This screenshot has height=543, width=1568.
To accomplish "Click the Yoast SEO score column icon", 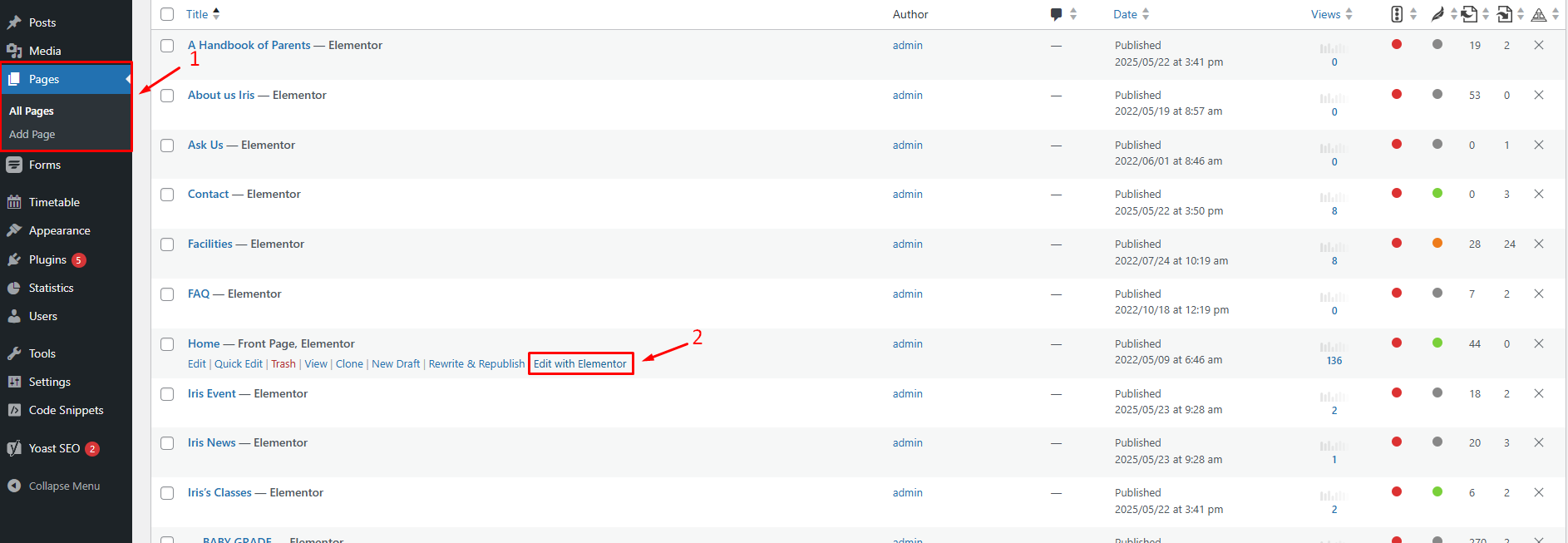I will click(1397, 14).
